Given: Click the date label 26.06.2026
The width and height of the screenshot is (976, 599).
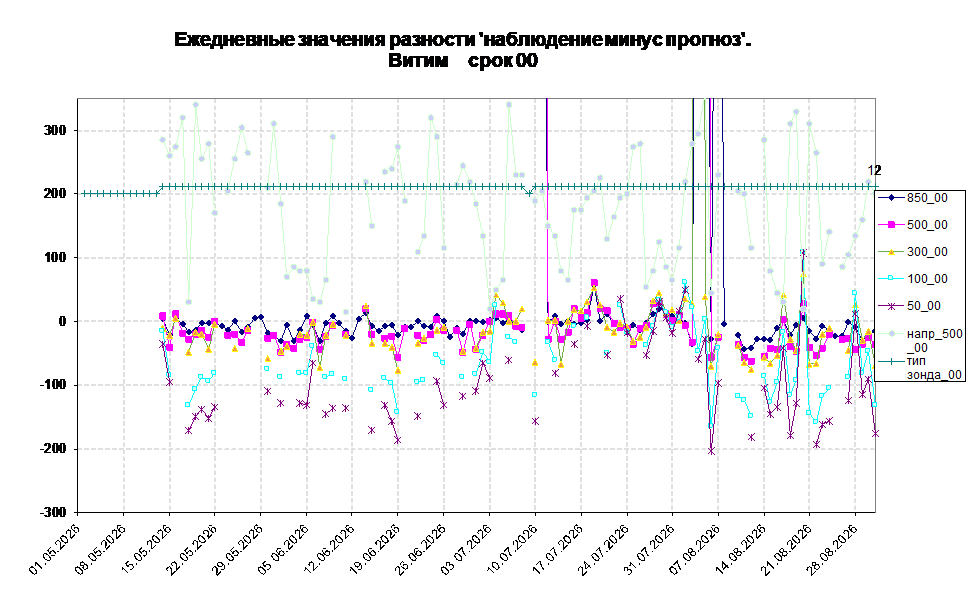Looking at the screenshot, I should click(421, 549).
